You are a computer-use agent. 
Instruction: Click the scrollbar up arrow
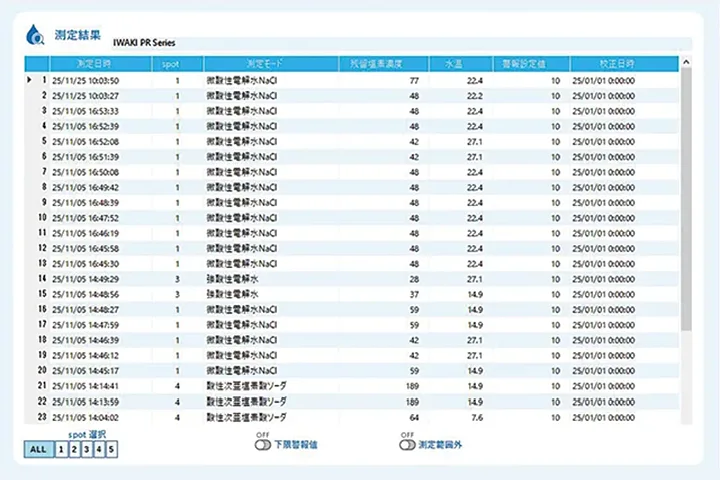(686, 63)
